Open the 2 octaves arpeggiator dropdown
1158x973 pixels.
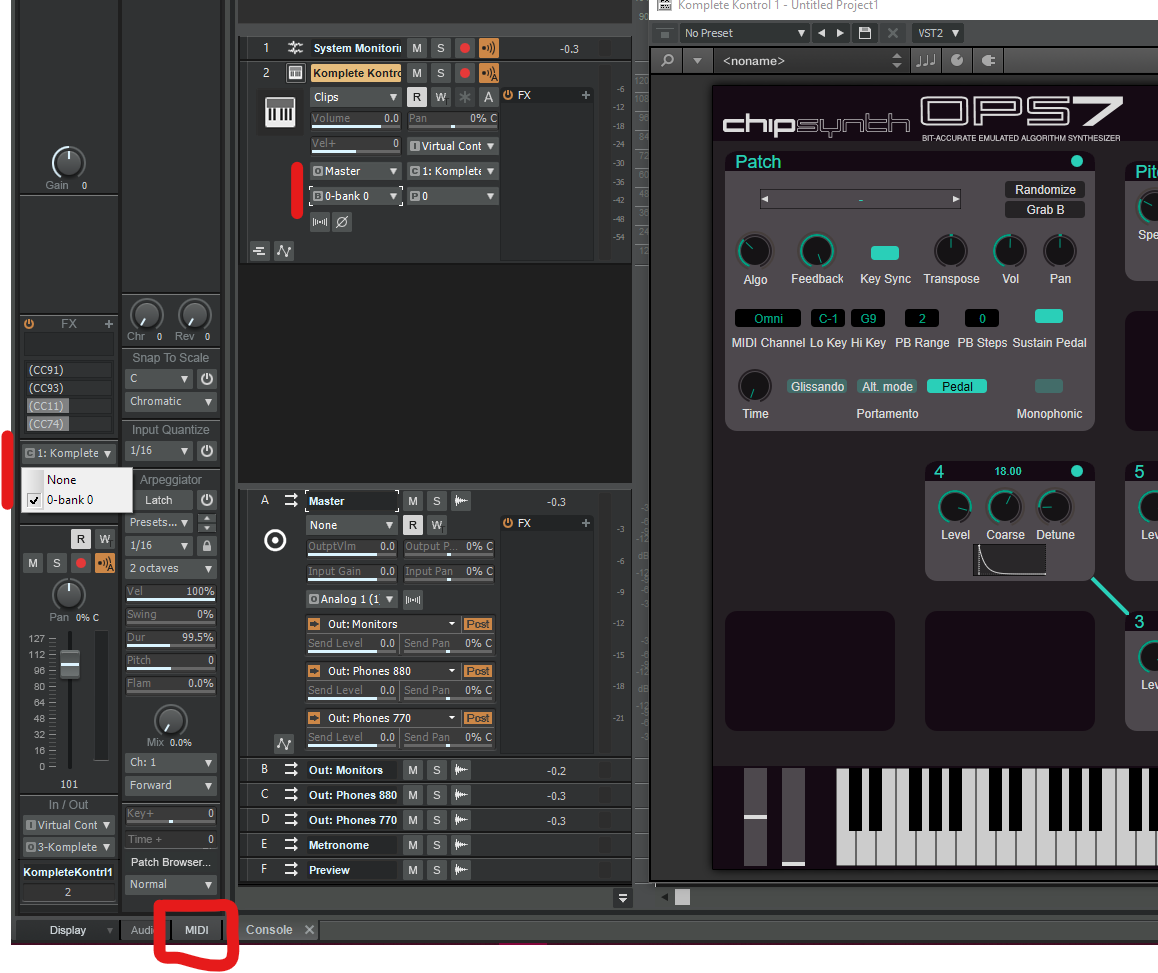[x=171, y=568]
